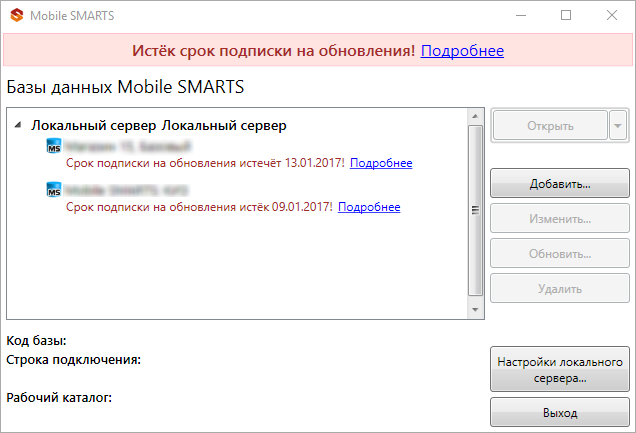Click the Обновить... button
Image resolution: width=636 pixels, height=433 pixels.
coord(560,254)
